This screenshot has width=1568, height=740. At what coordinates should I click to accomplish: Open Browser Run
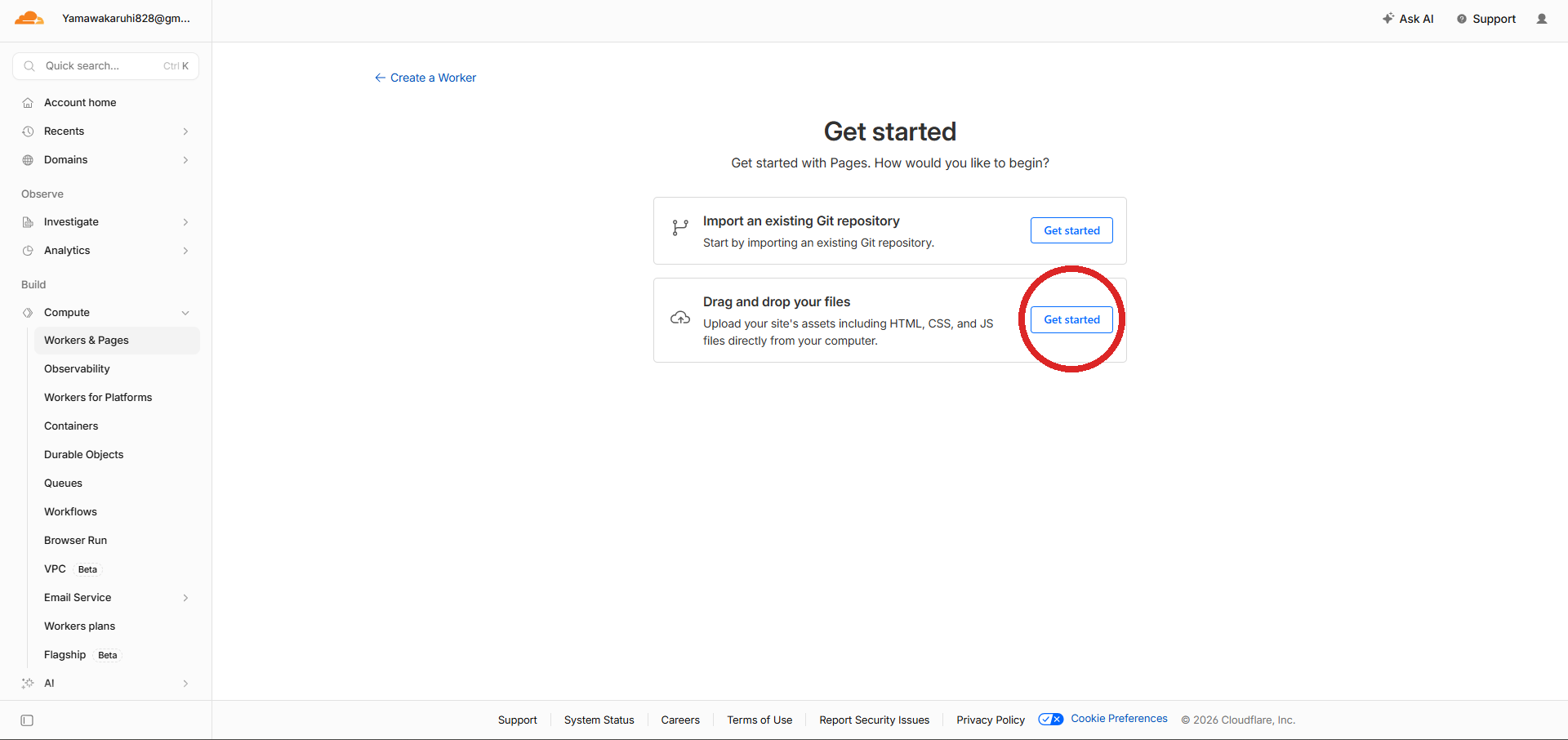click(75, 541)
